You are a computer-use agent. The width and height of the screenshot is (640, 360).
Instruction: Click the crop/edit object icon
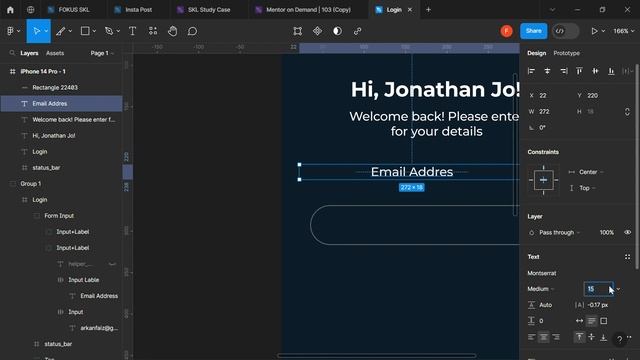coord(298,31)
